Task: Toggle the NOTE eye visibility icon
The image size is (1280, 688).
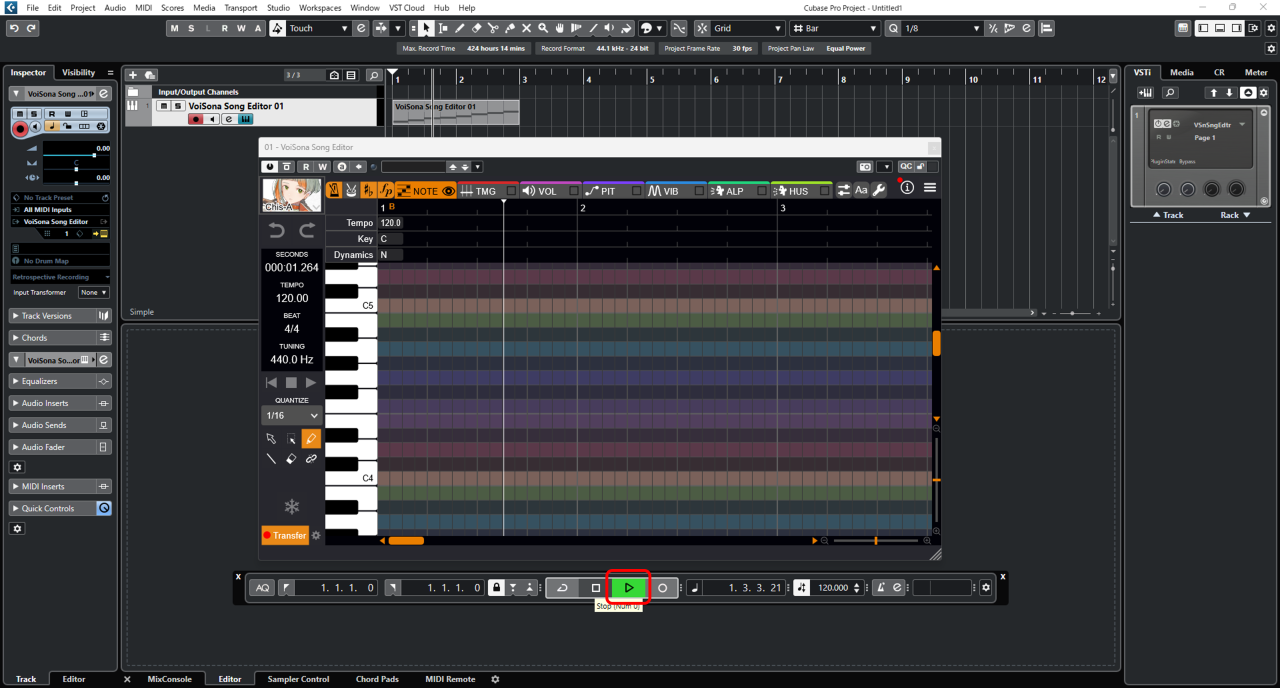Action: (449, 191)
